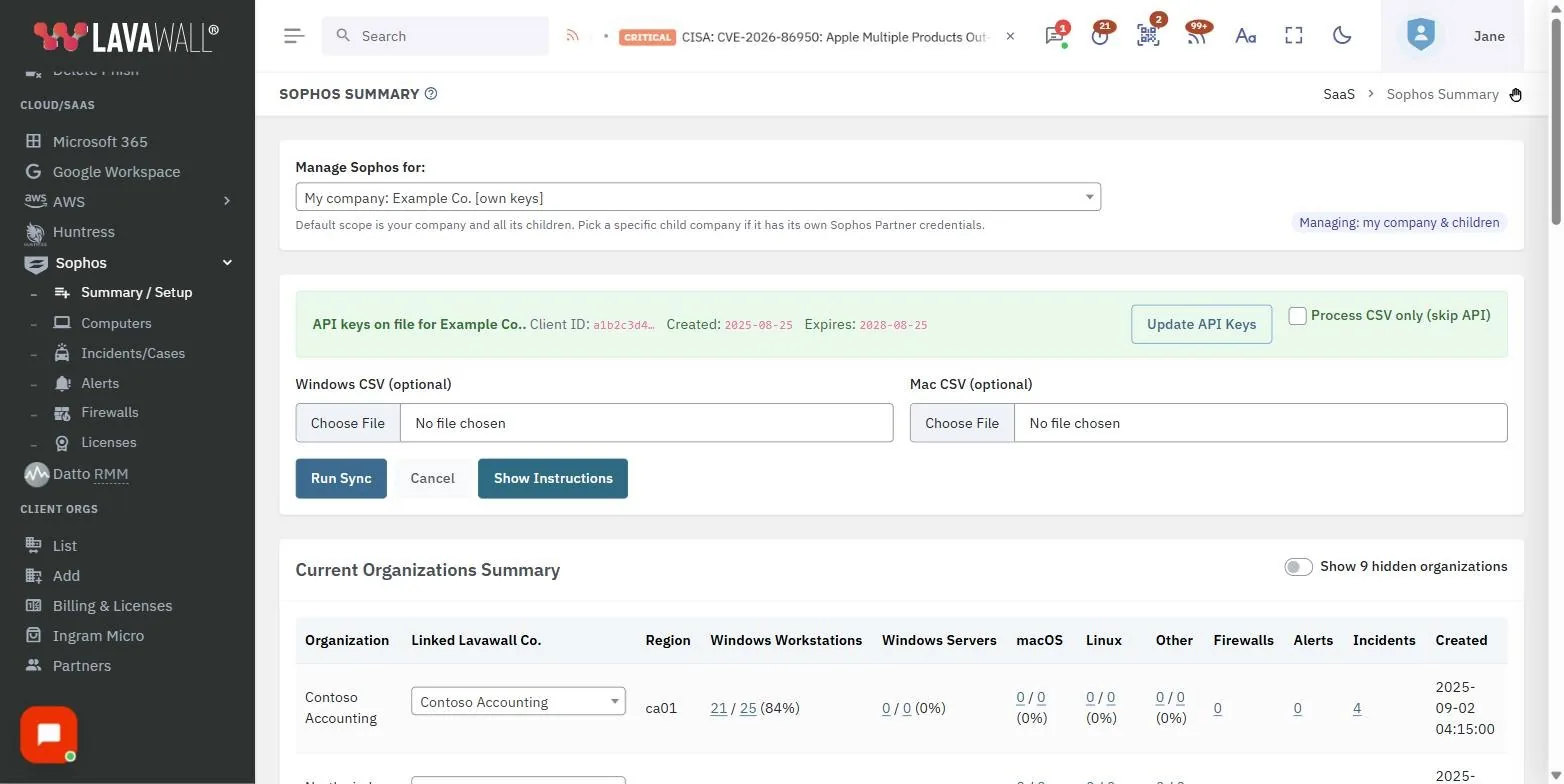Open Contoso Accounting linked company dropdown
This screenshot has width=1564, height=784.
[518, 701]
